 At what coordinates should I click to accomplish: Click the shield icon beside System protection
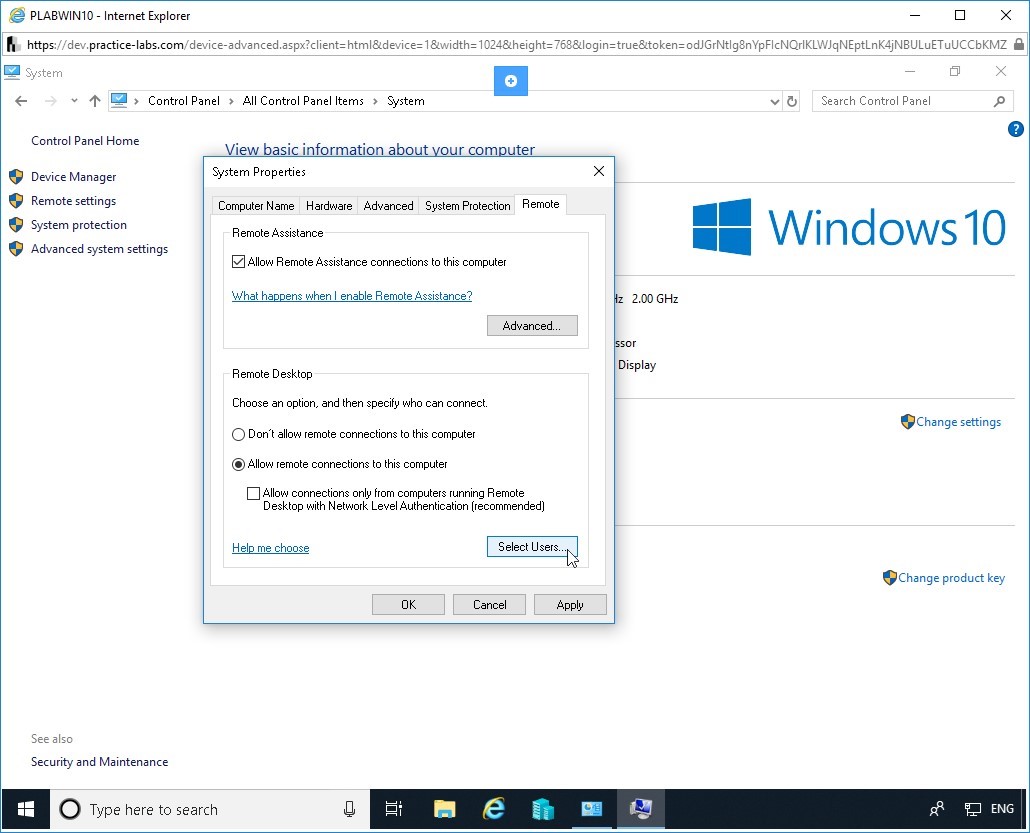click(16, 225)
